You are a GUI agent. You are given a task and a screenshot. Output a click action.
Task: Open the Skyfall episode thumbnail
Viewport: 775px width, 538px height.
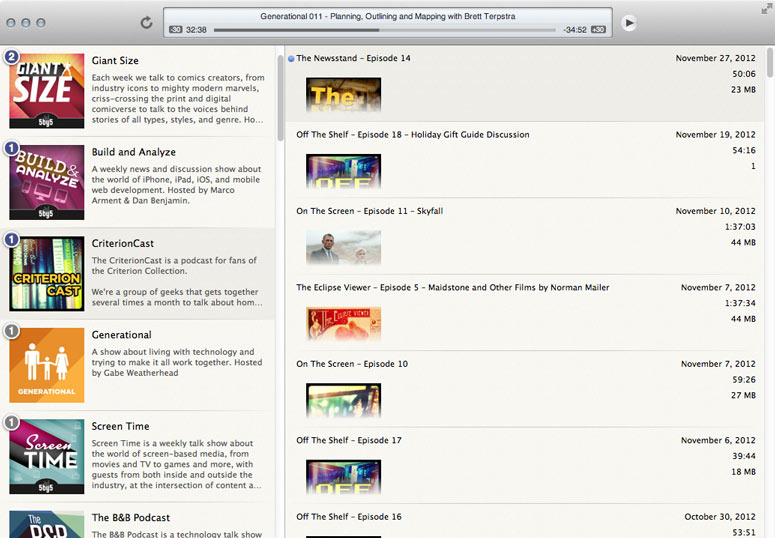coord(343,248)
